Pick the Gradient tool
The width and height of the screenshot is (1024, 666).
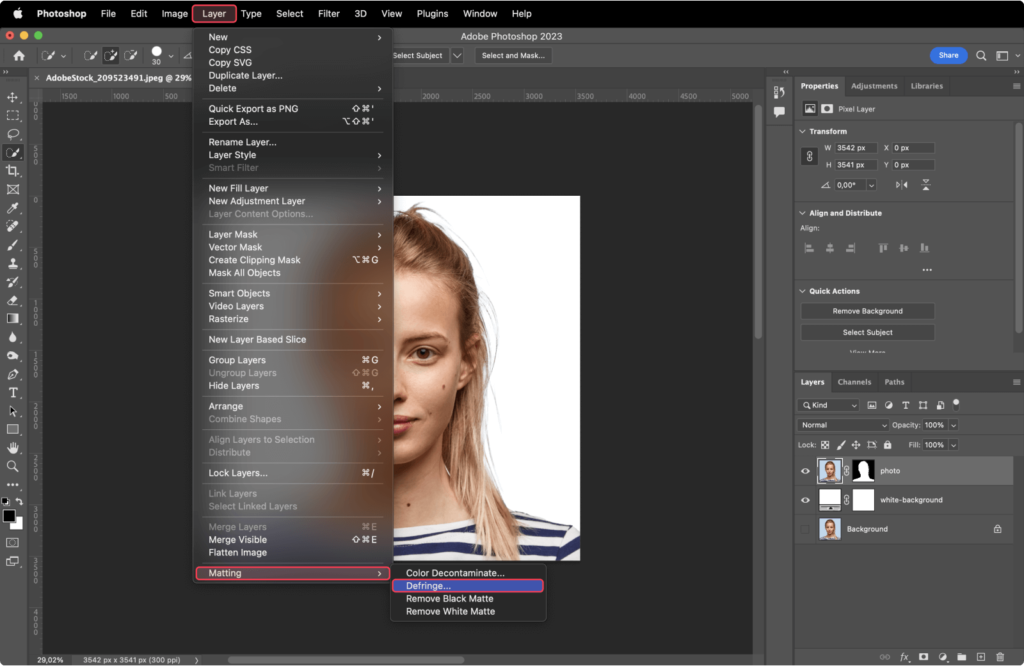[14, 320]
